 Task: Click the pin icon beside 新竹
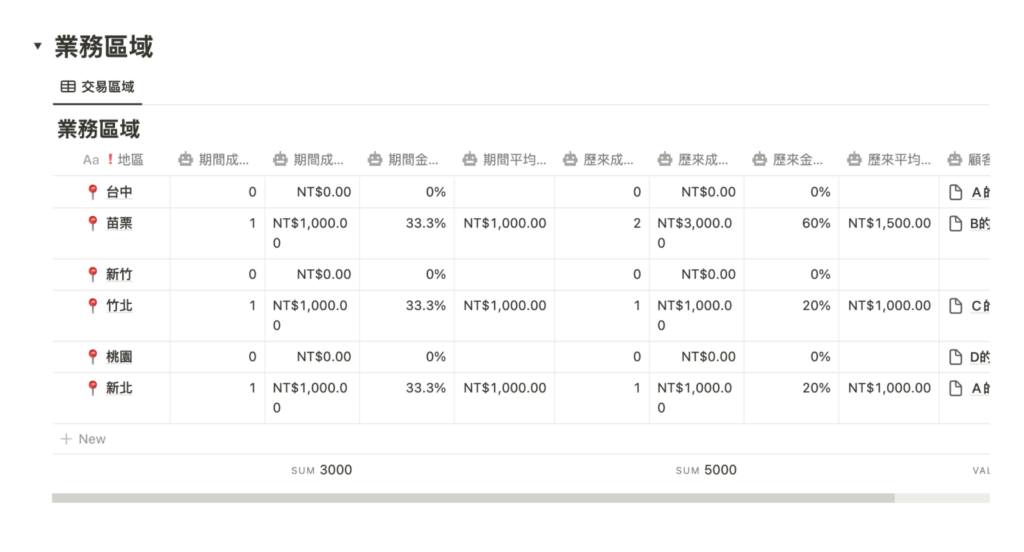94,274
